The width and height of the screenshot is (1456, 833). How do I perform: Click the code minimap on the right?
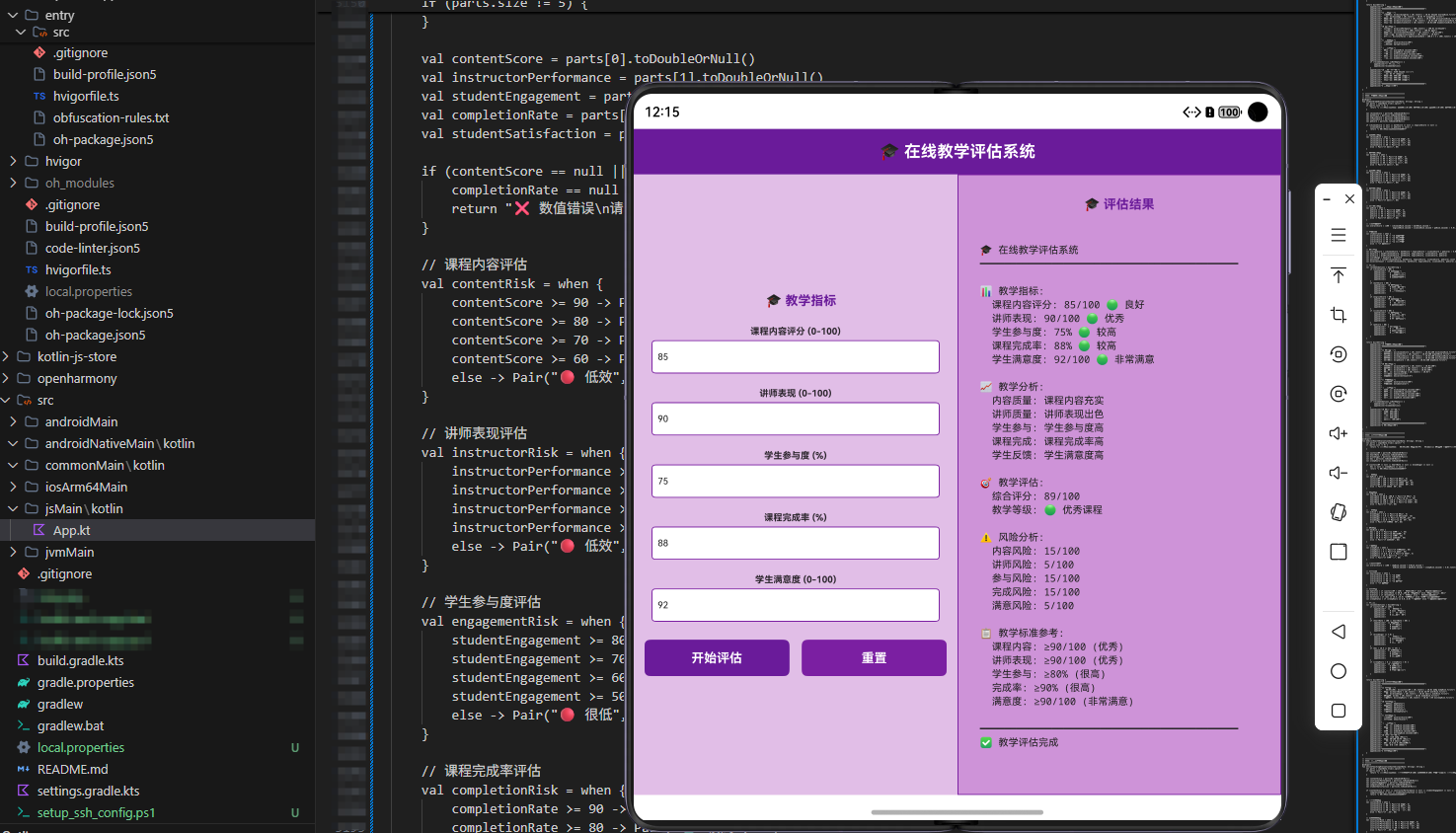click(1408, 416)
